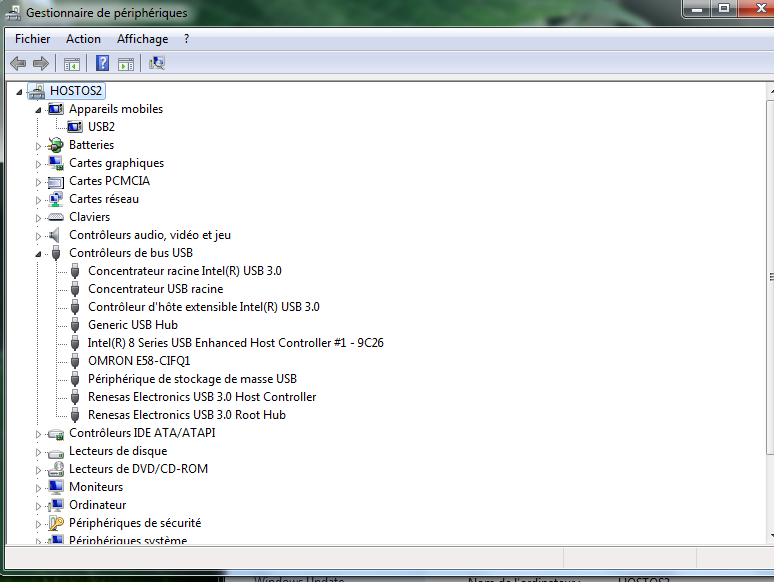Click the Appareils mobiles category icon

point(55,109)
